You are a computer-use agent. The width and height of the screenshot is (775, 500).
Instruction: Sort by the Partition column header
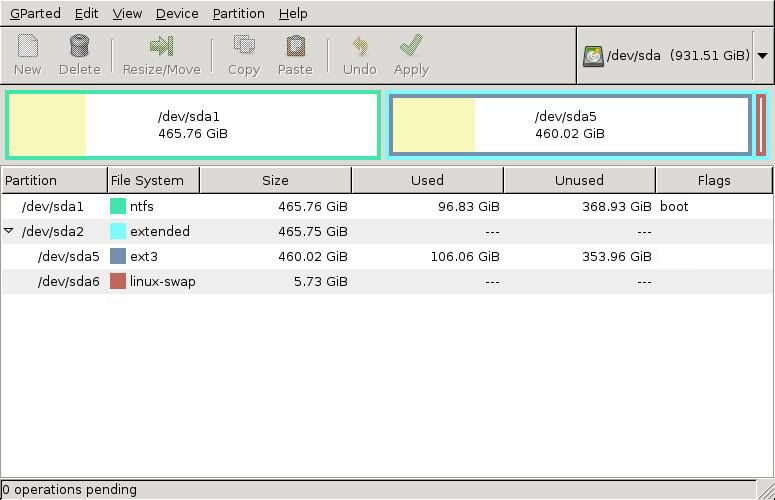(54, 180)
